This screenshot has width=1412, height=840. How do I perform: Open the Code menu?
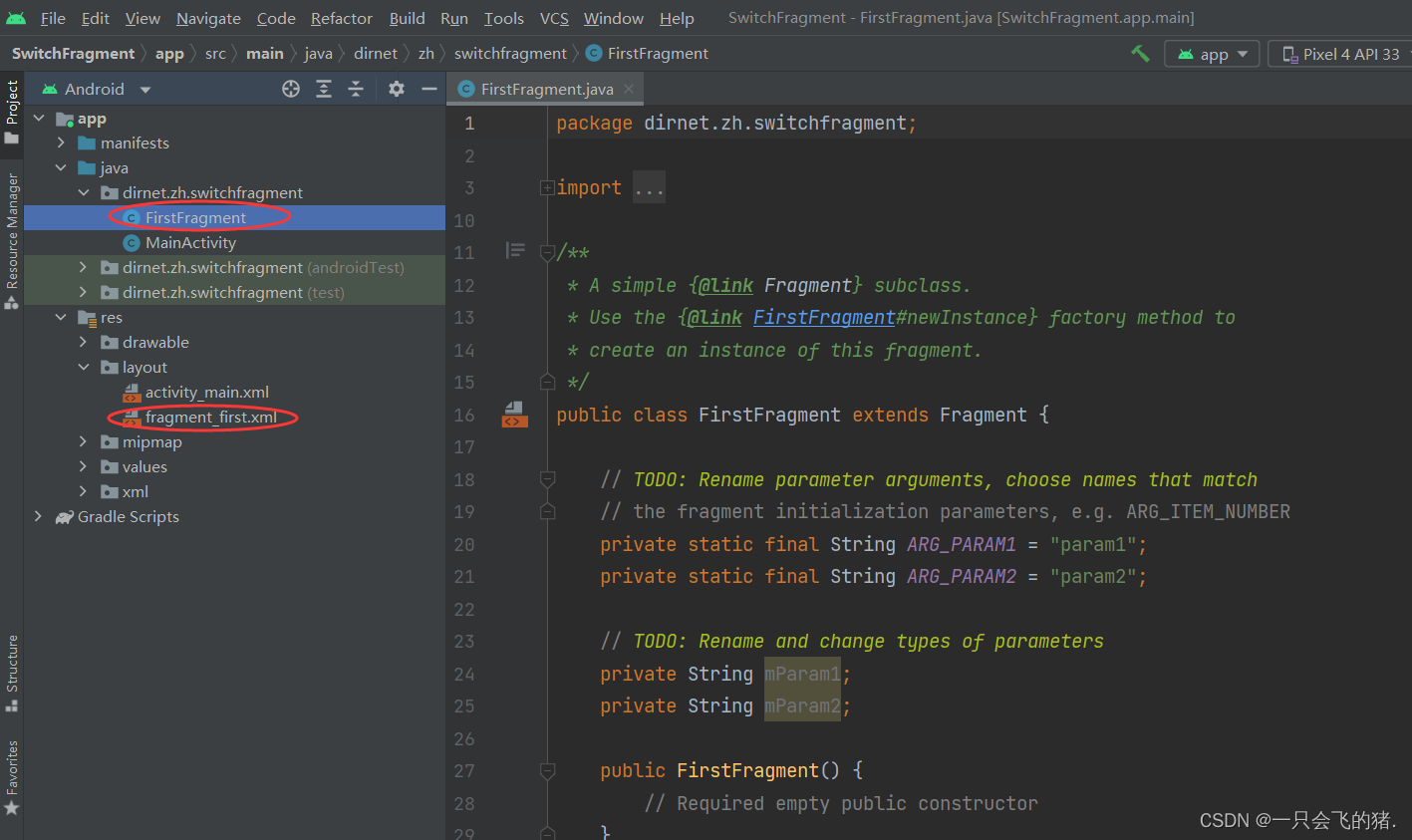pos(276,18)
